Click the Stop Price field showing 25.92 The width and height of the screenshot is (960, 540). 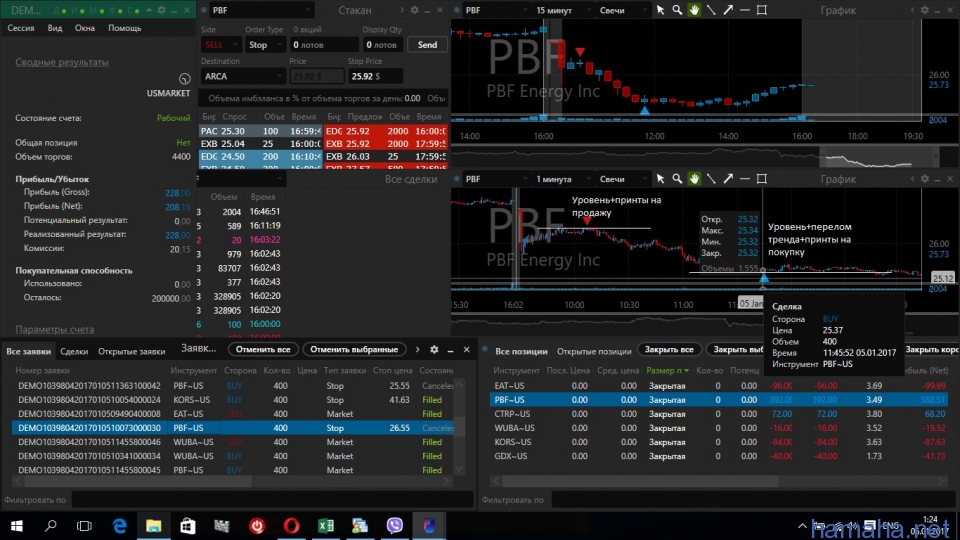tap(375, 77)
